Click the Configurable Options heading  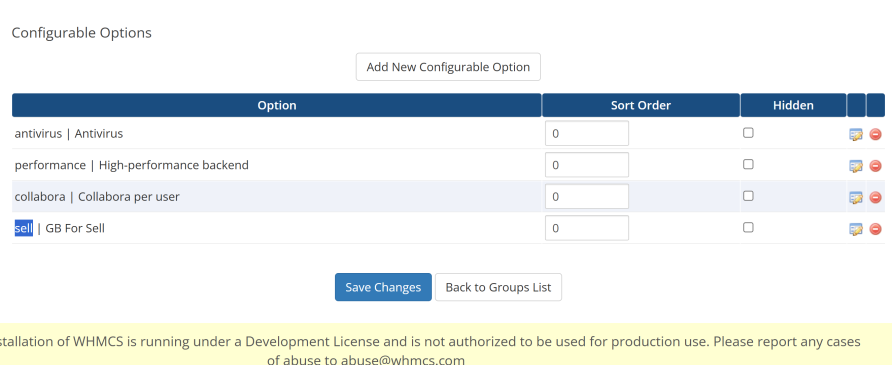point(81,33)
